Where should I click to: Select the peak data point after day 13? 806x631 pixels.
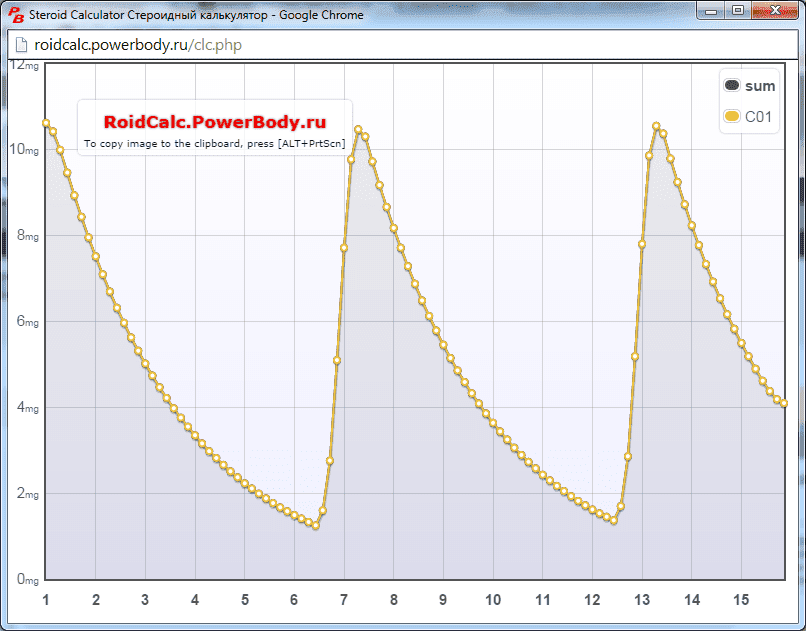[x=656, y=126]
